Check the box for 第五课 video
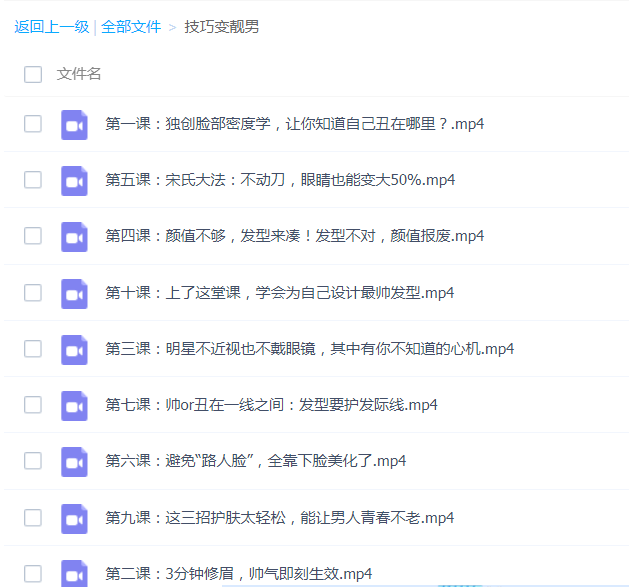Viewport: 629px width, 587px height. point(33,180)
